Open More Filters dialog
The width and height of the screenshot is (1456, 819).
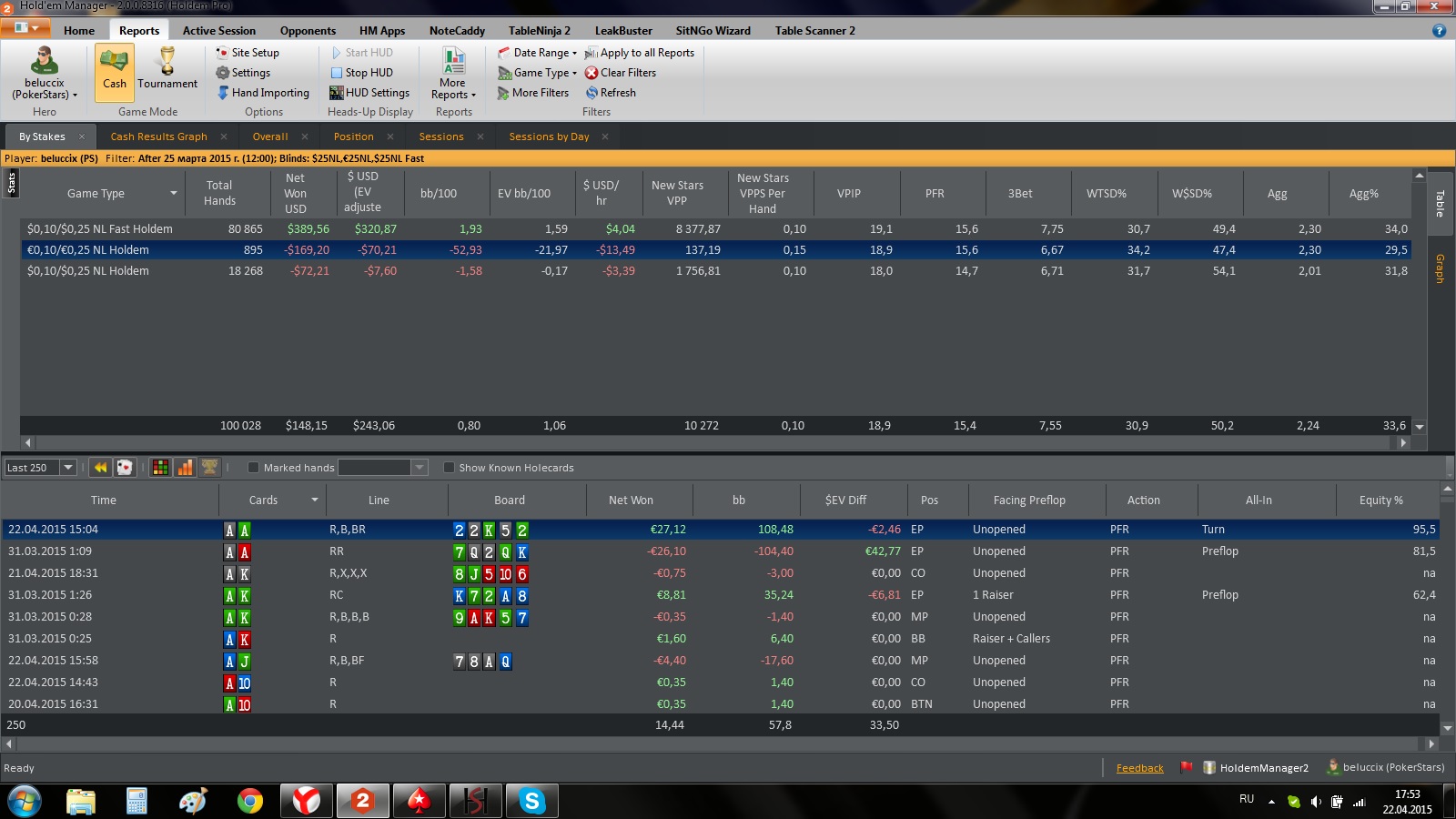coord(533,93)
